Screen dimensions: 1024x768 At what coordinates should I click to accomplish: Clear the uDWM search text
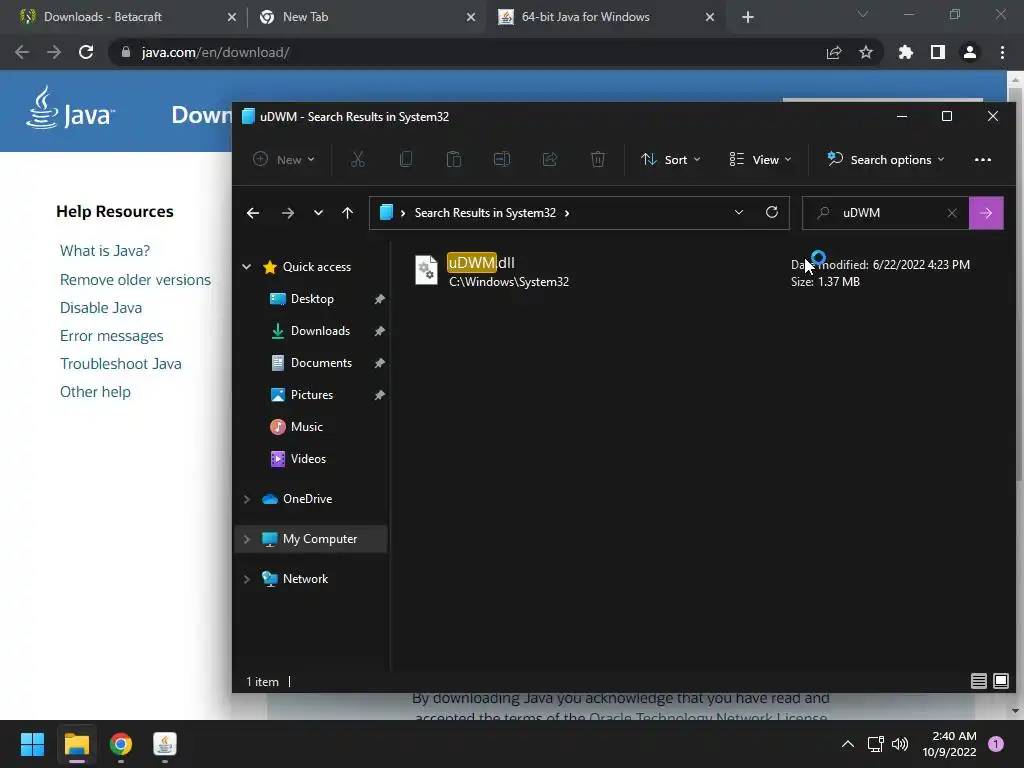[952, 213]
